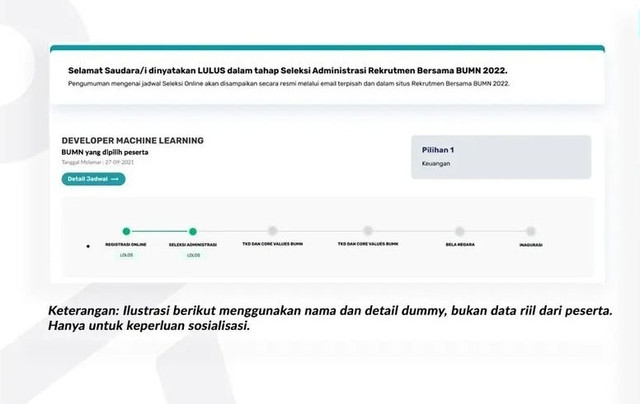
Task: Select the Bela Negara step circle
Action: click(460, 231)
